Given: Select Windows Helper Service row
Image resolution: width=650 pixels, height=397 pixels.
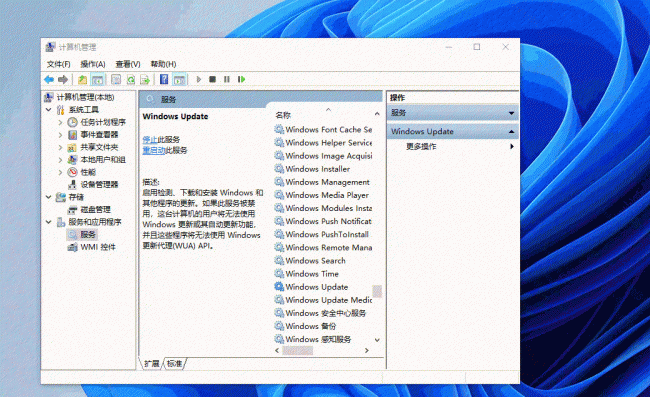Looking at the screenshot, I should [x=323, y=143].
